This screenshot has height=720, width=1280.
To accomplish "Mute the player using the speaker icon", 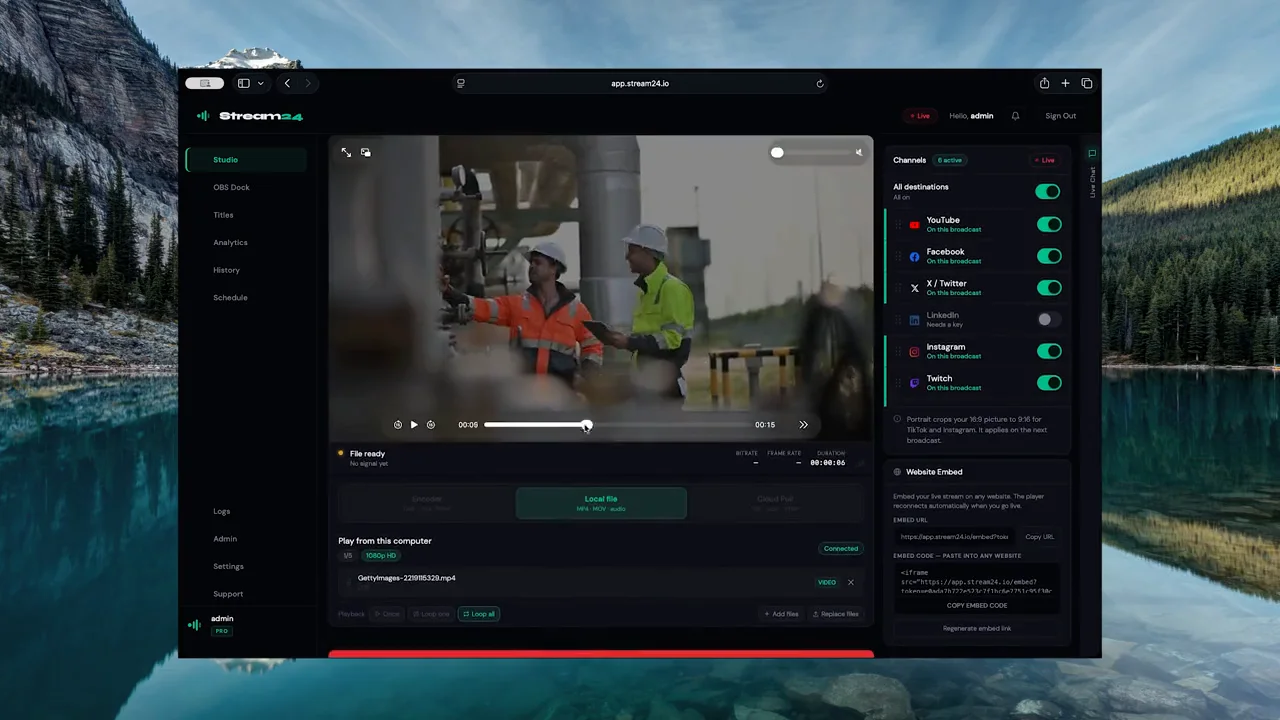I will coord(858,153).
